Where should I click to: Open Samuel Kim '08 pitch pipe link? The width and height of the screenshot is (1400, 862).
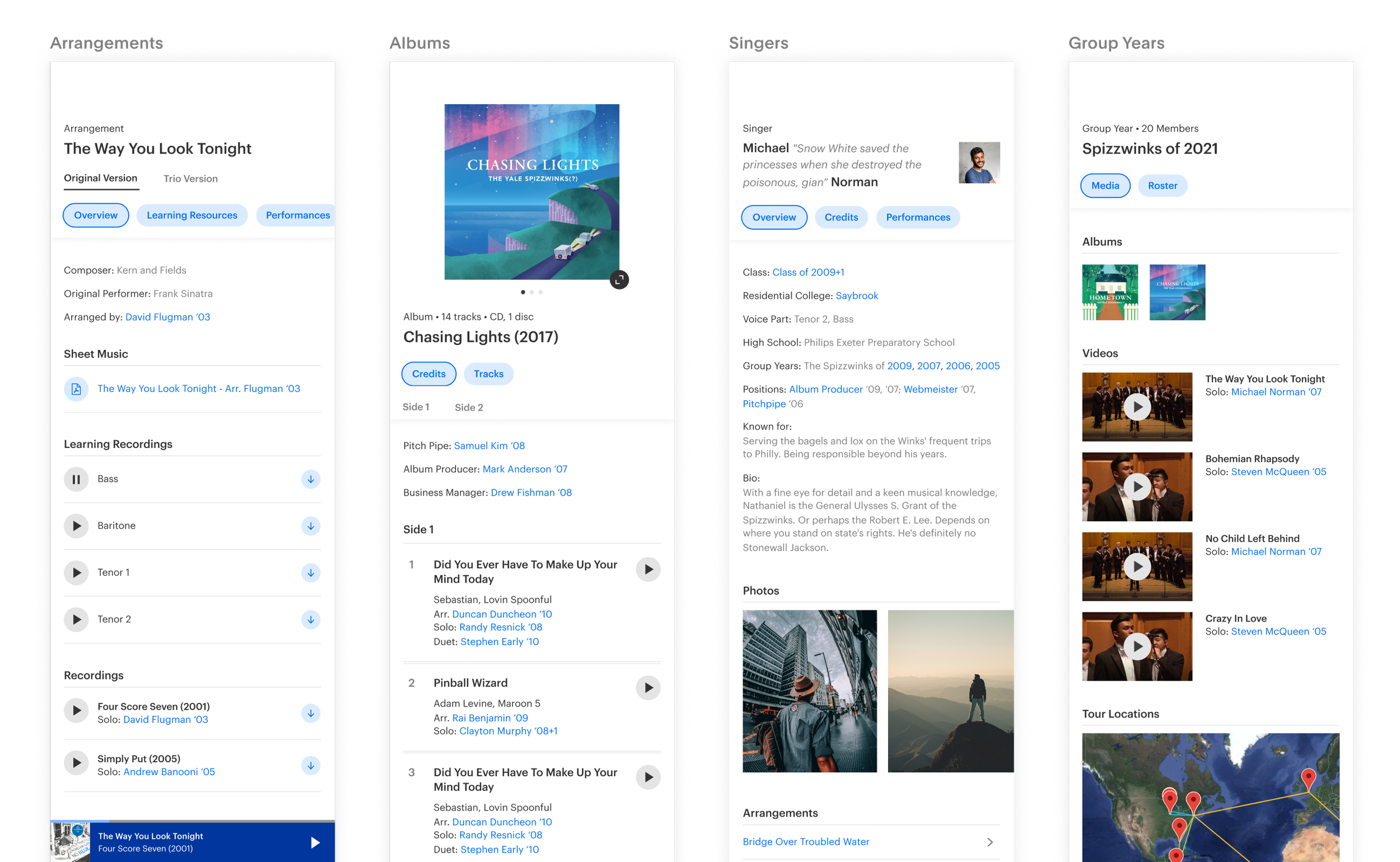[x=489, y=446]
